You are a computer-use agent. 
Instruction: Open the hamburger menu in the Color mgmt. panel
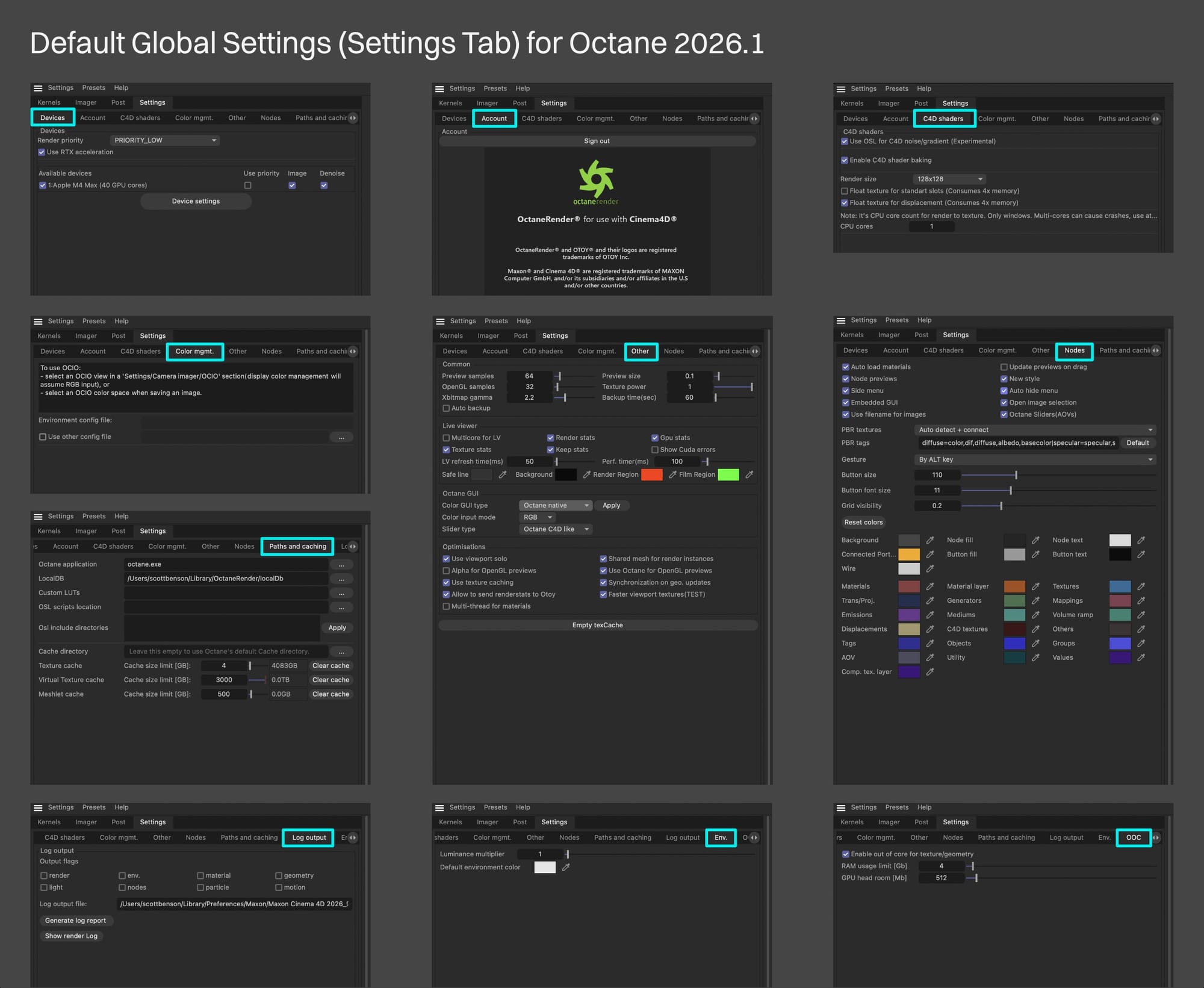(x=38, y=322)
